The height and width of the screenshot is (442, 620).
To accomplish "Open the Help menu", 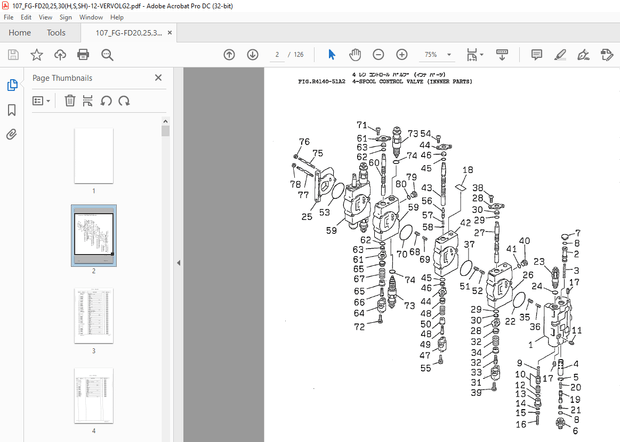I will point(117,17).
